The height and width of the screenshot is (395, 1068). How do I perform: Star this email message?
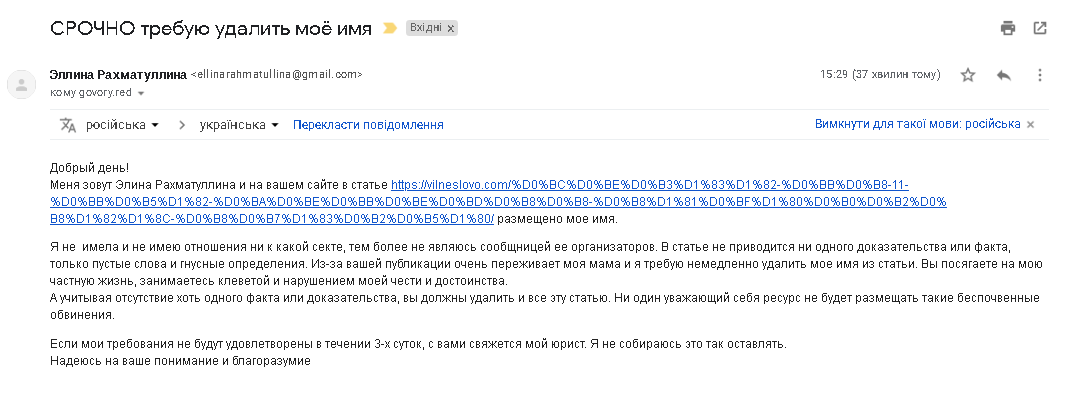coord(968,75)
